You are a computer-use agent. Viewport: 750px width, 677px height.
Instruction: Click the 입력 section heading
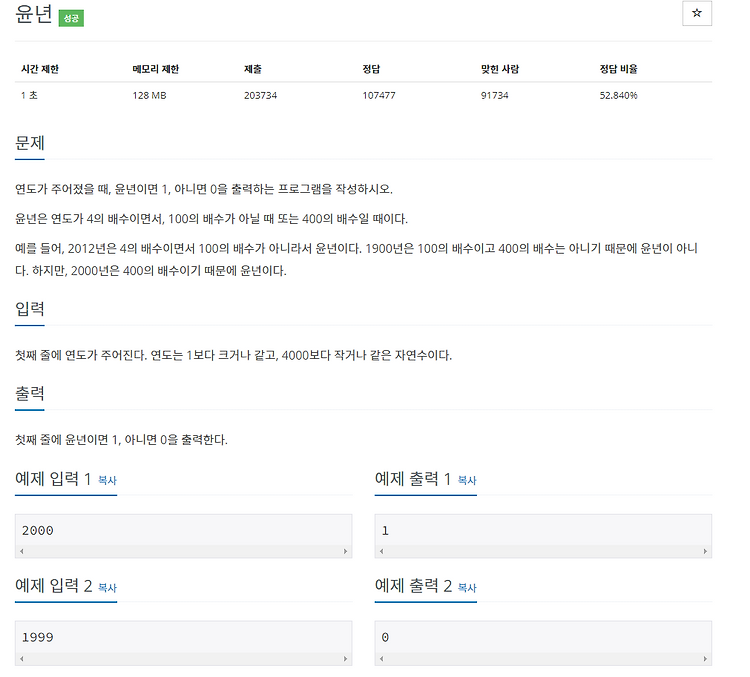30,309
